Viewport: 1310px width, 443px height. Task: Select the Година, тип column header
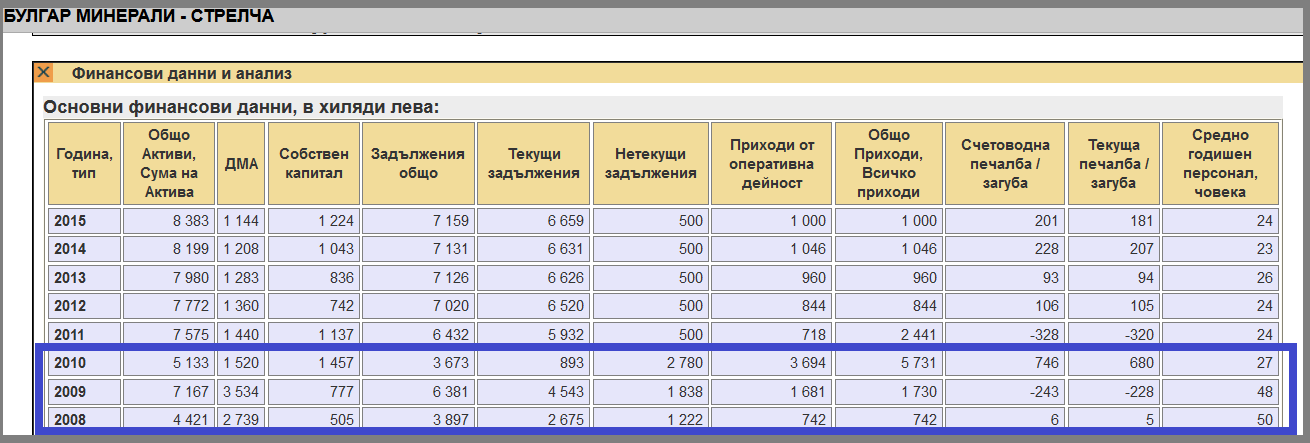[83, 164]
